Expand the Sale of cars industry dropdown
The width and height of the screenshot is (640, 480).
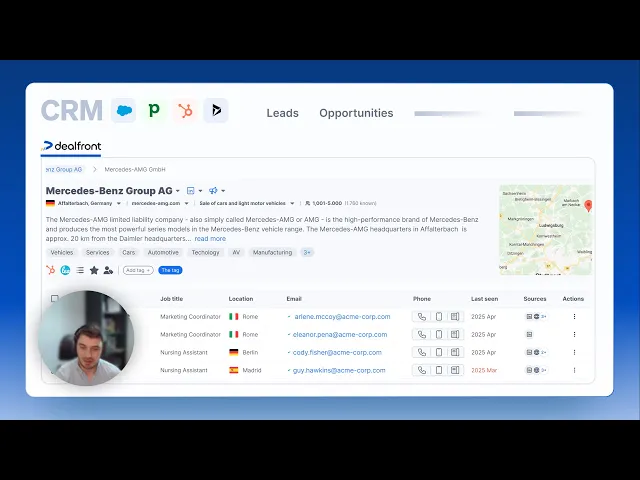pyautogui.click(x=292, y=203)
